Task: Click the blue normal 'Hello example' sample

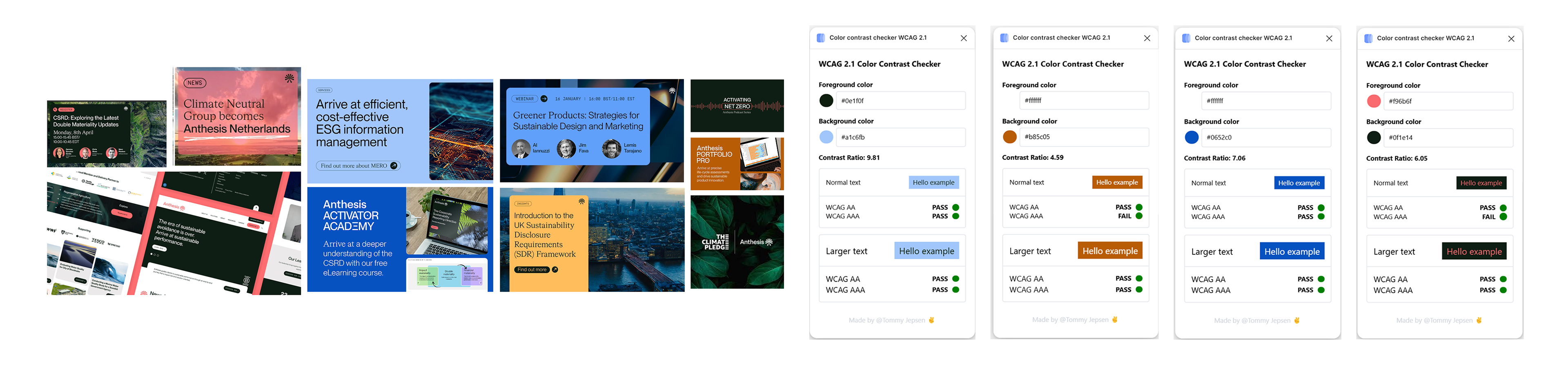Action: click(1299, 183)
